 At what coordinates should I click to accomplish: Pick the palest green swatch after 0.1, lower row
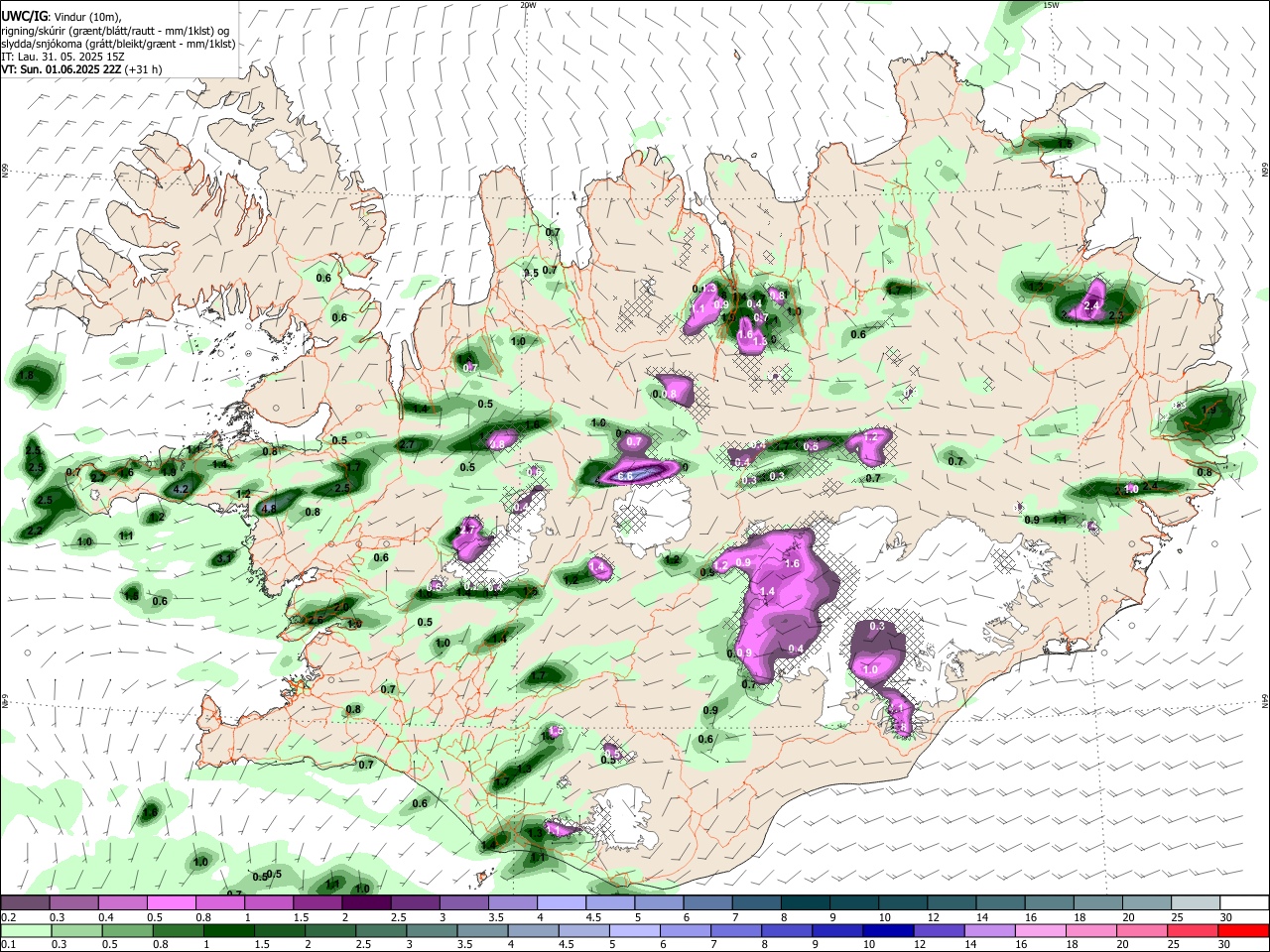click(25, 930)
